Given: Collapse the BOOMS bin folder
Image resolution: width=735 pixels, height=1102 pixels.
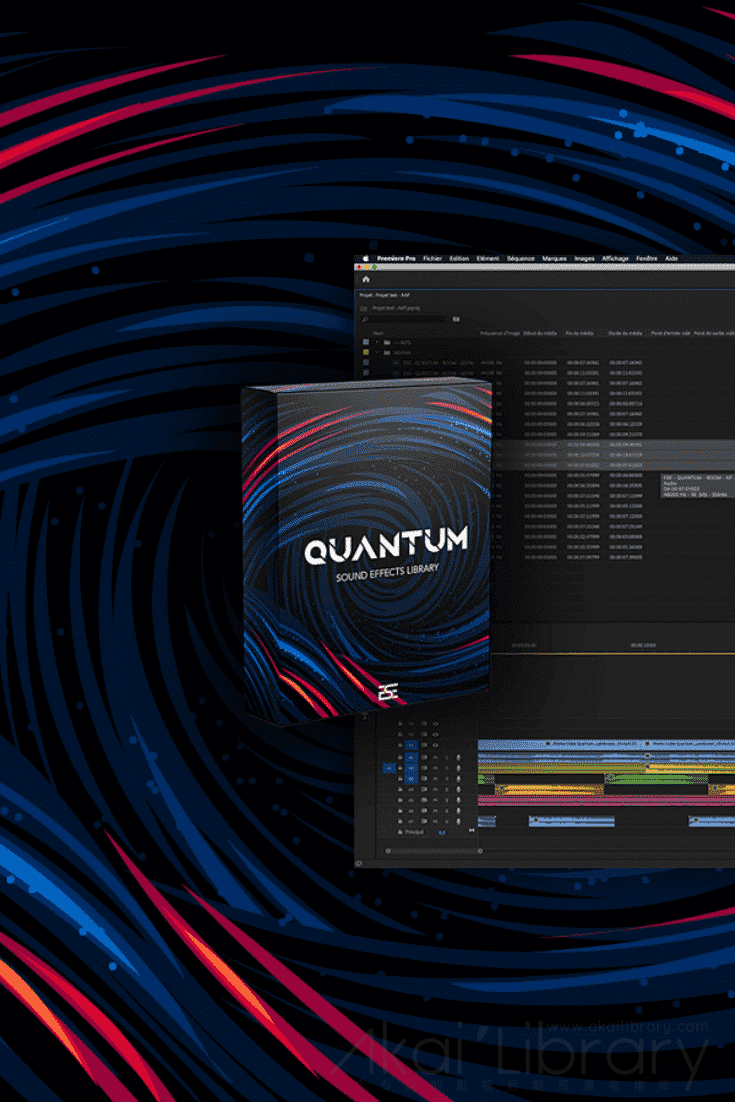Looking at the screenshot, I should 377,352.
